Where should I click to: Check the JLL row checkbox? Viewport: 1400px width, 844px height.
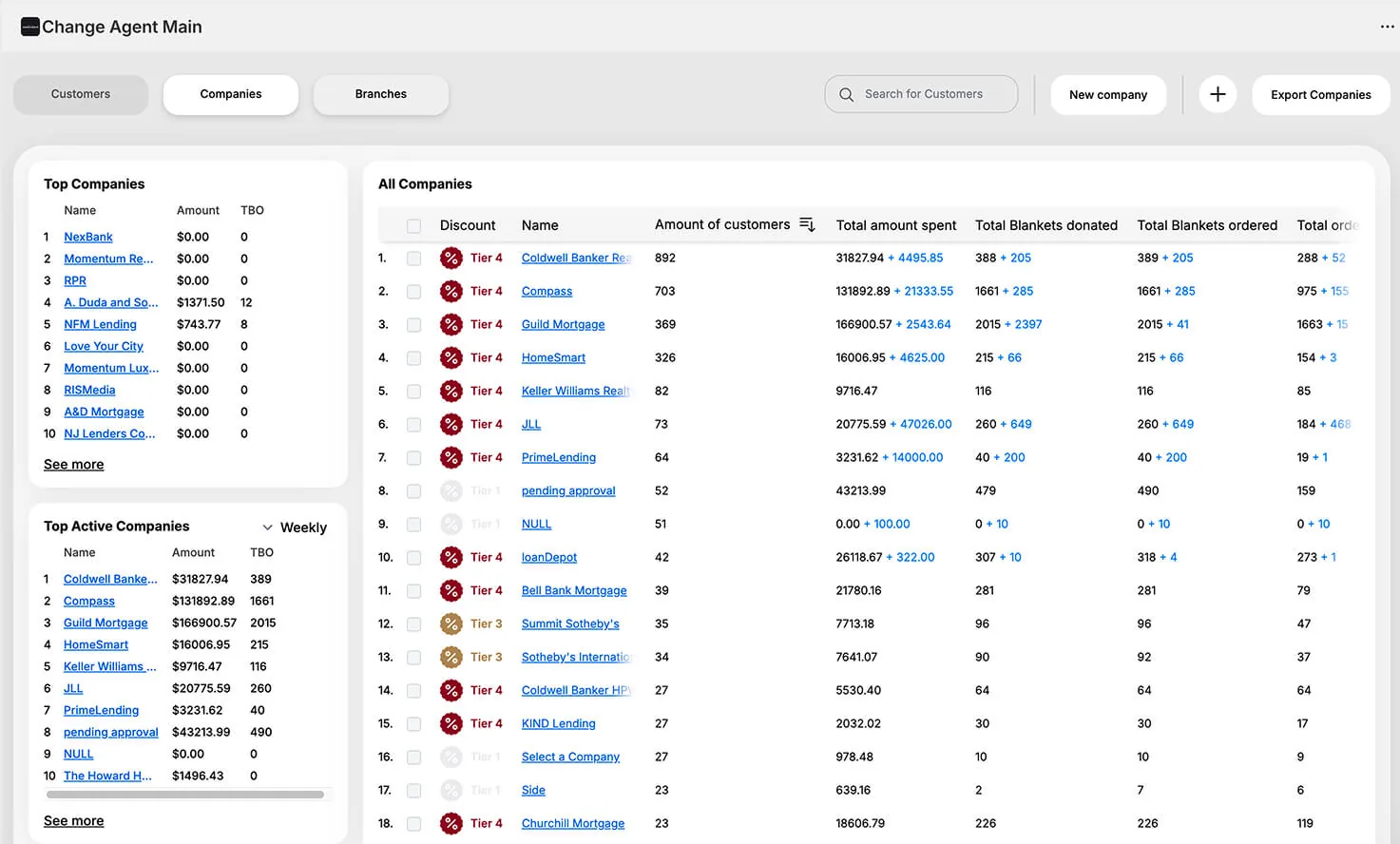click(413, 425)
